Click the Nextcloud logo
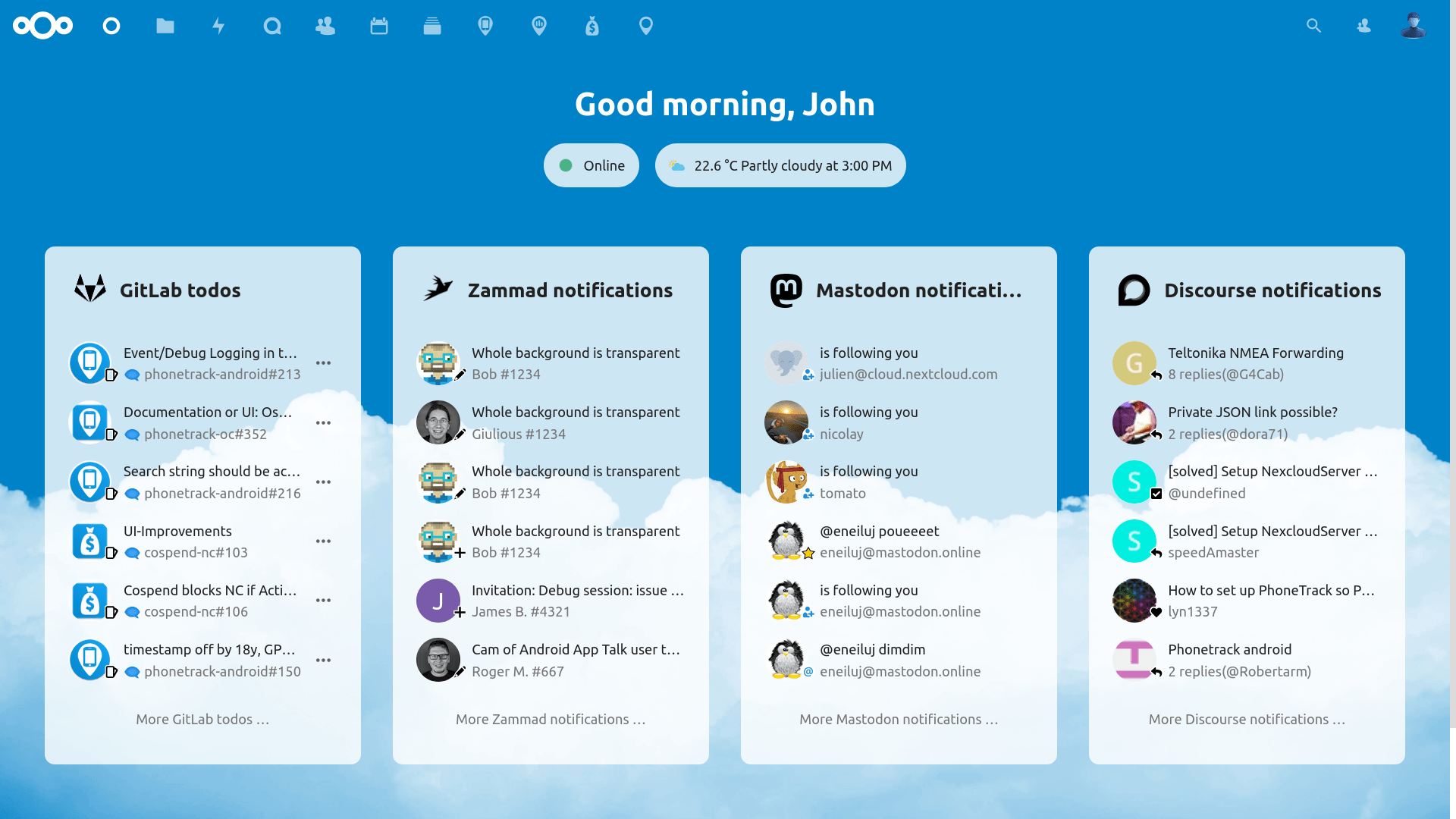Image resolution: width=1456 pixels, height=819 pixels. (x=42, y=26)
